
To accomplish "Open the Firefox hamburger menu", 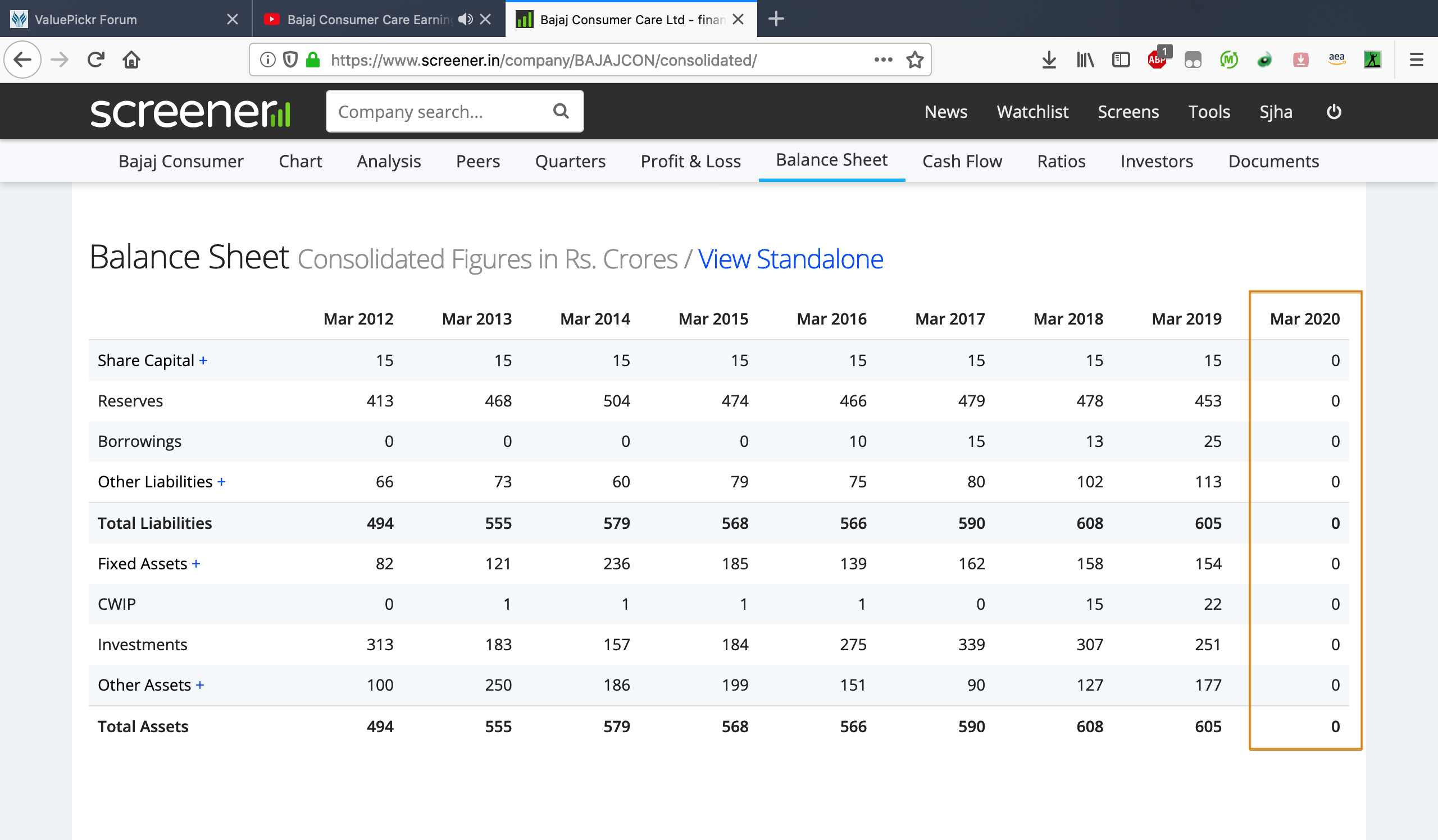I will [1416, 60].
